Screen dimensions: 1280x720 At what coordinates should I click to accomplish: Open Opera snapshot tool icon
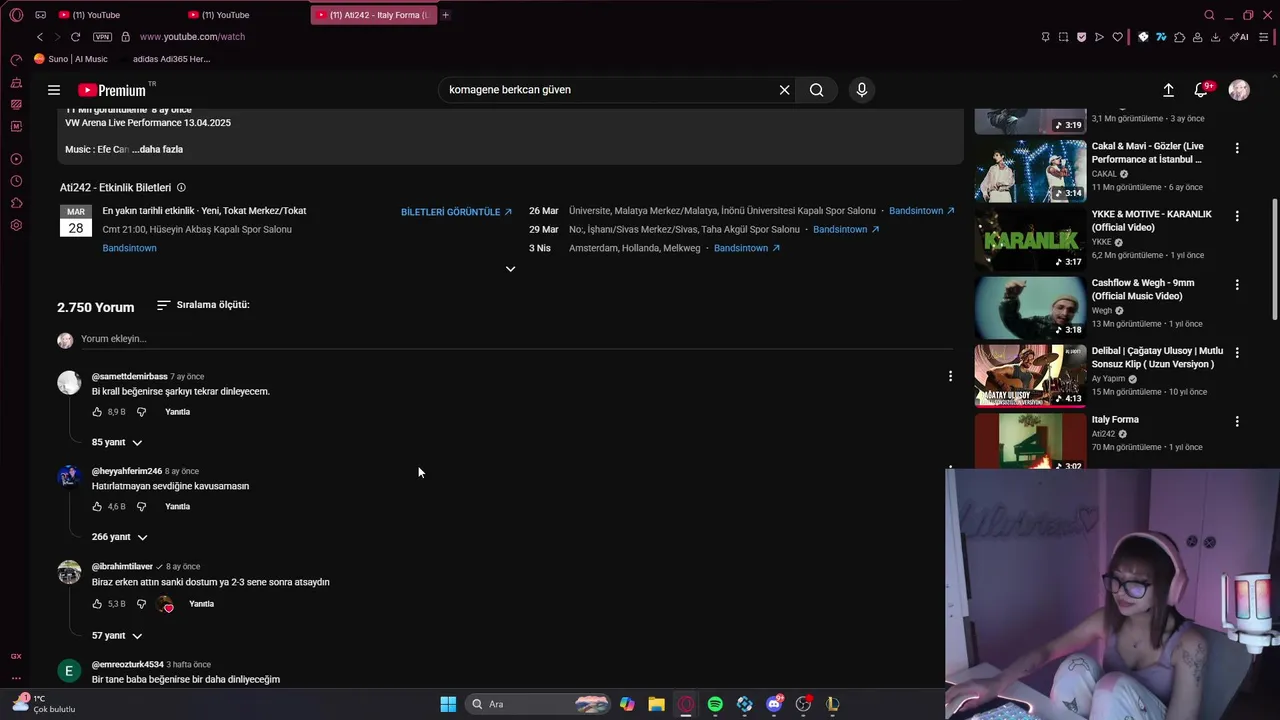pyautogui.click(x=1063, y=37)
